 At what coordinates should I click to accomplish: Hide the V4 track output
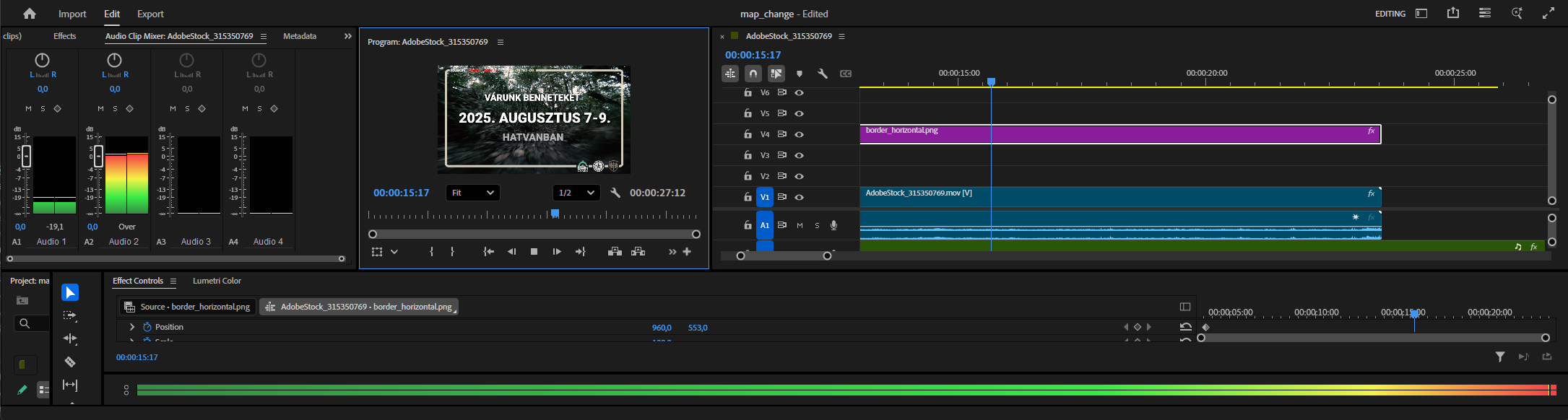click(800, 134)
